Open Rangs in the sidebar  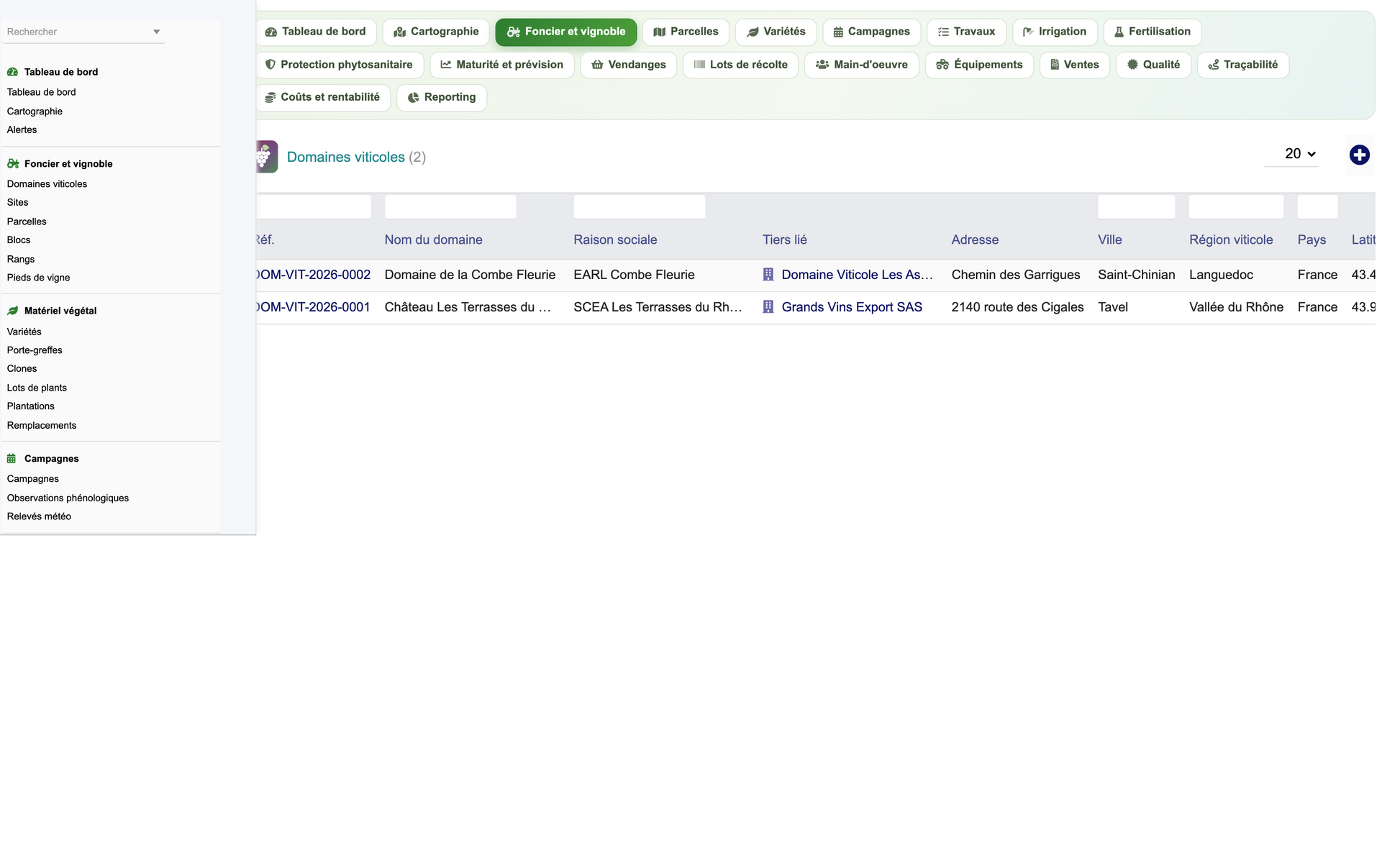[x=21, y=259]
